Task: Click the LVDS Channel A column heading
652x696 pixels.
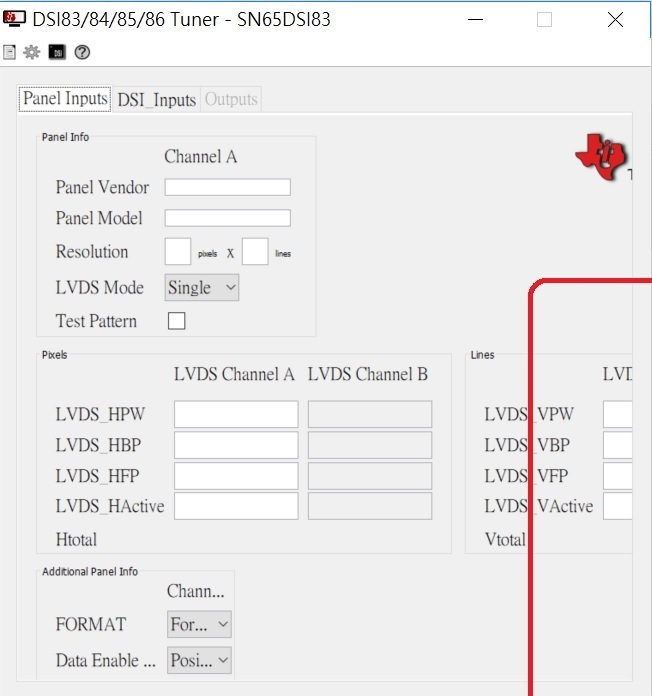Action: tap(234, 374)
